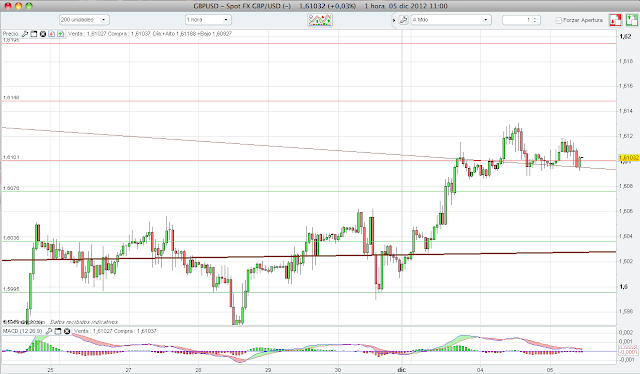The height and width of the screenshot is (374, 640).
Task: Click the red arrow icon in Precio panel
Action: point(51,34)
